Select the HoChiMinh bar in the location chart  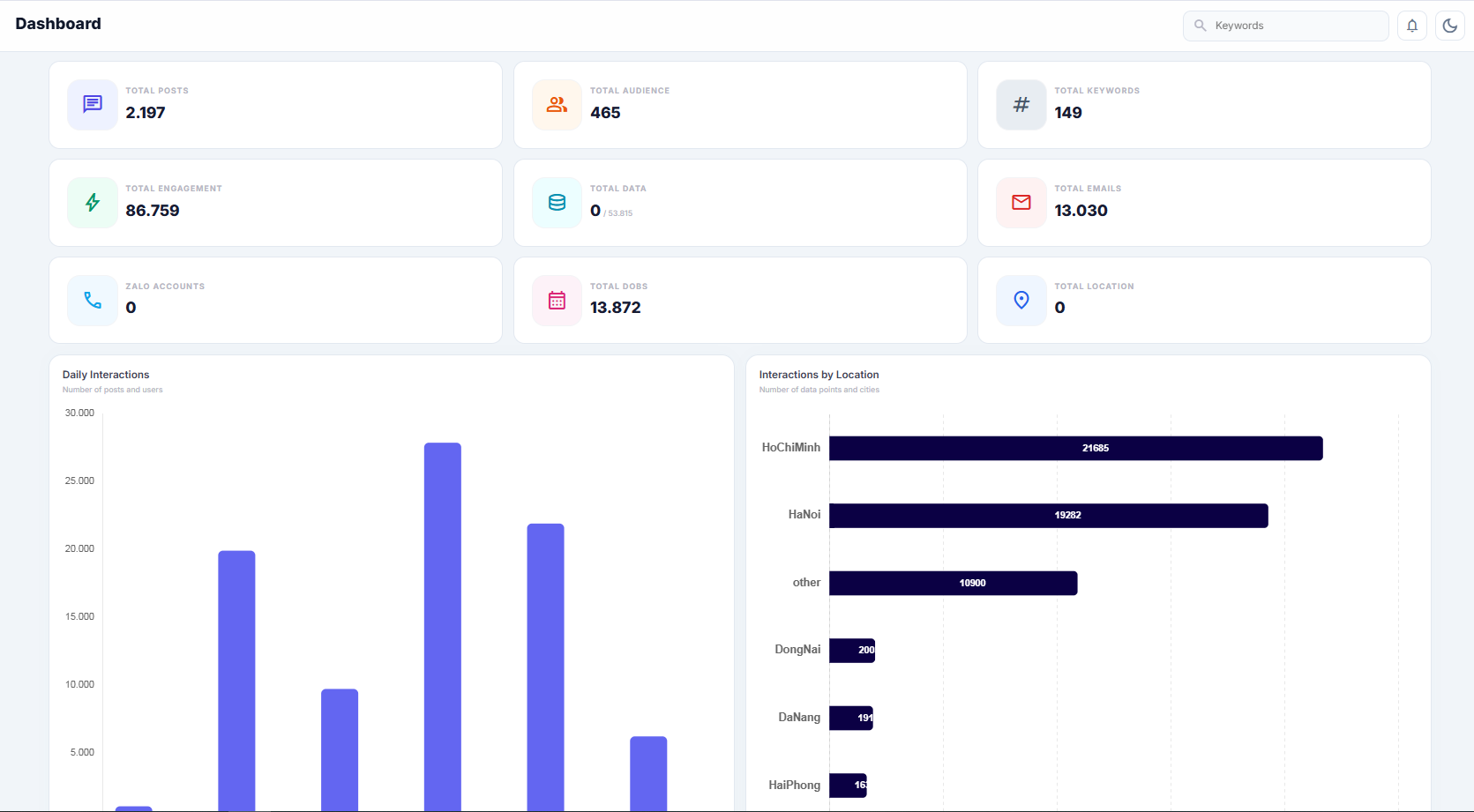pos(1074,448)
